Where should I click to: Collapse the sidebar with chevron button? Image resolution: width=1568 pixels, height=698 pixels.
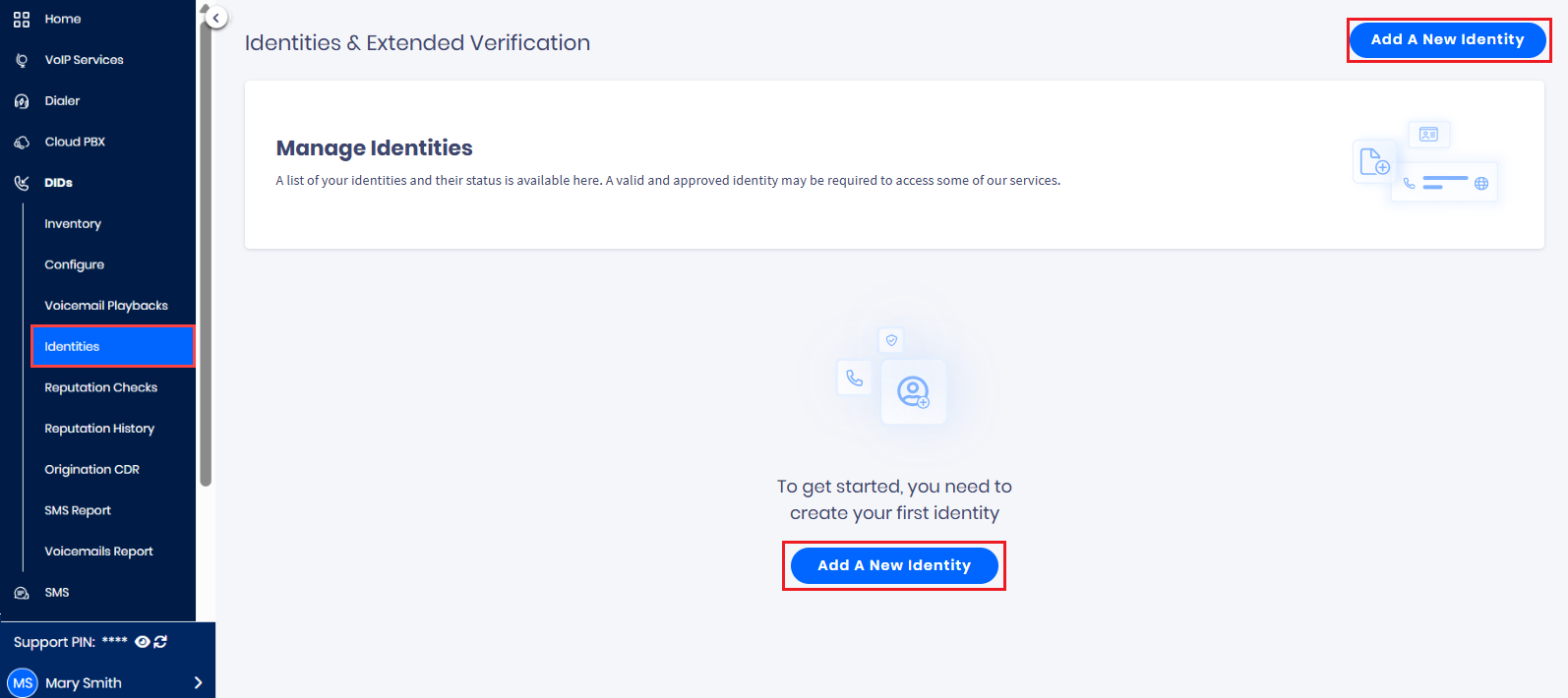pyautogui.click(x=214, y=17)
